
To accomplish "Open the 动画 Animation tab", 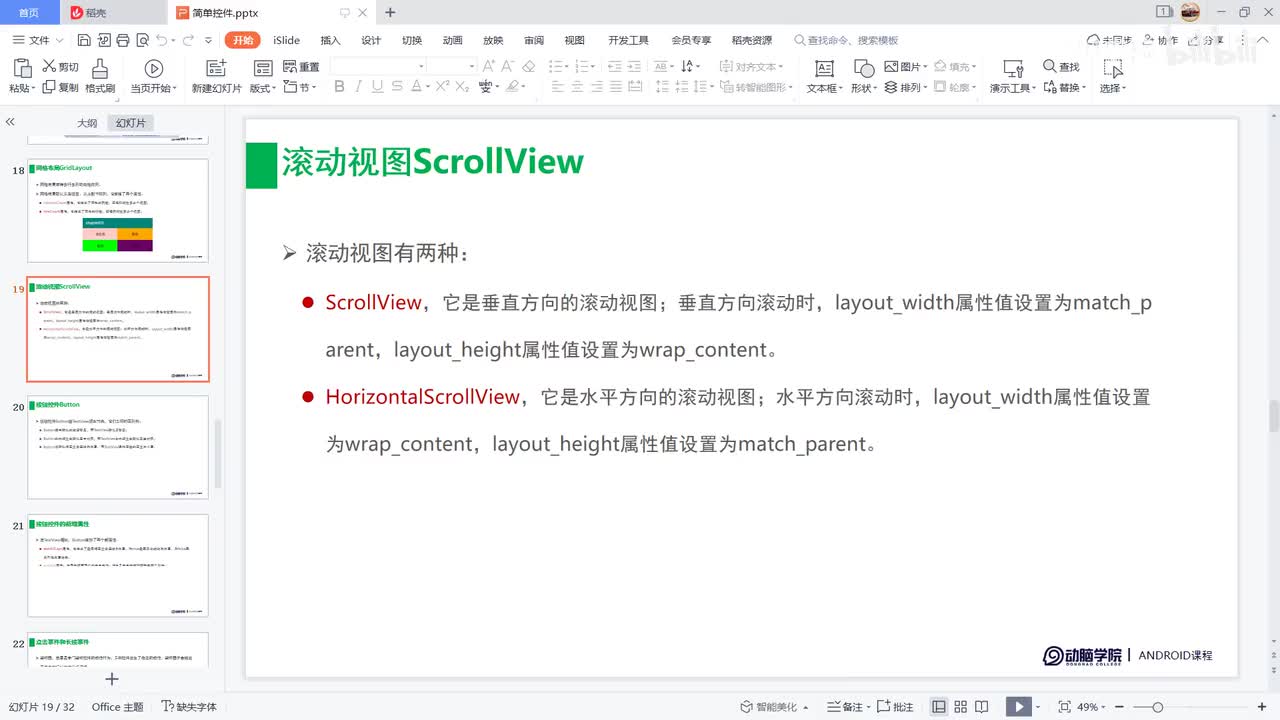I will click(x=452, y=40).
